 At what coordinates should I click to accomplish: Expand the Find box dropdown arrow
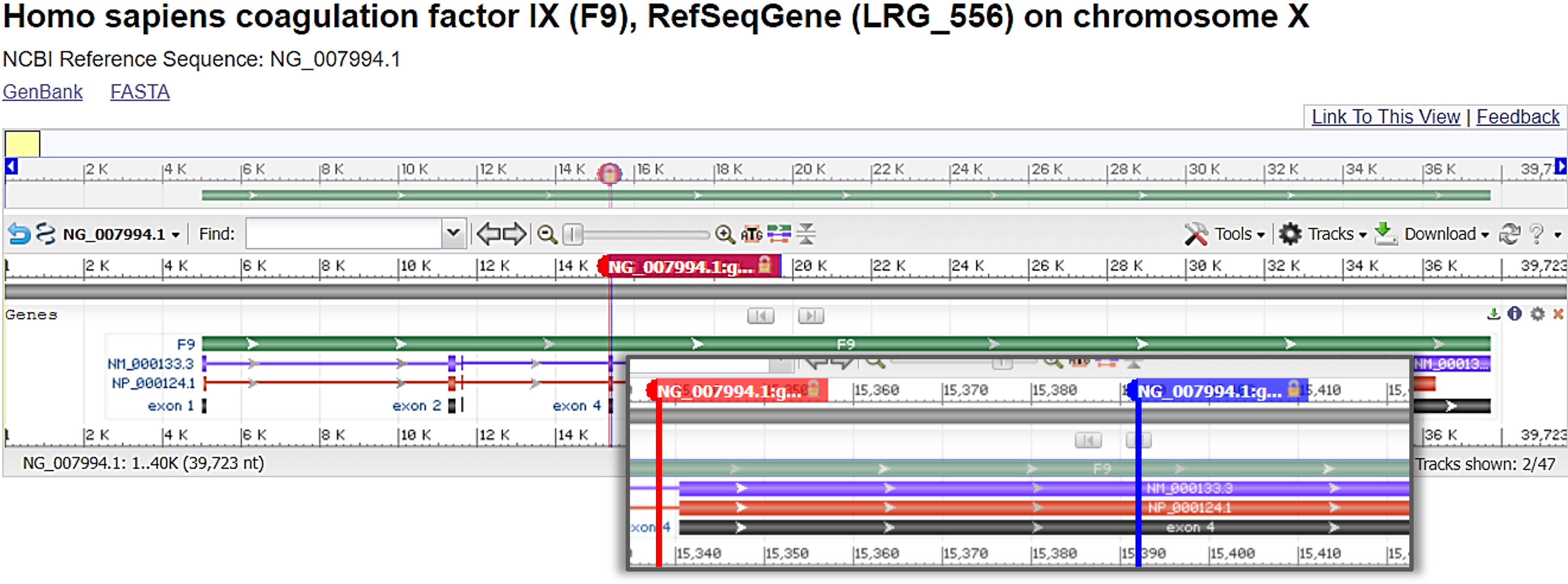pos(453,233)
